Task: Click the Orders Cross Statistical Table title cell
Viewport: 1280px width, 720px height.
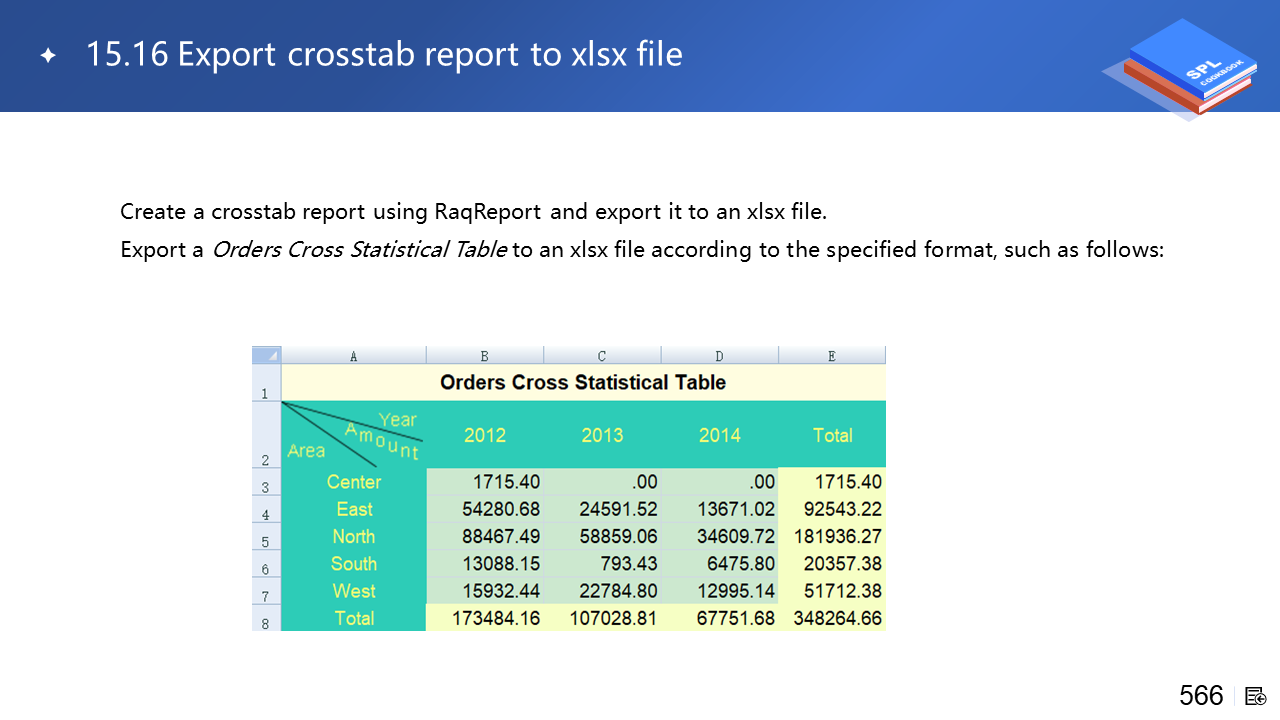Action: coord(583,382)
